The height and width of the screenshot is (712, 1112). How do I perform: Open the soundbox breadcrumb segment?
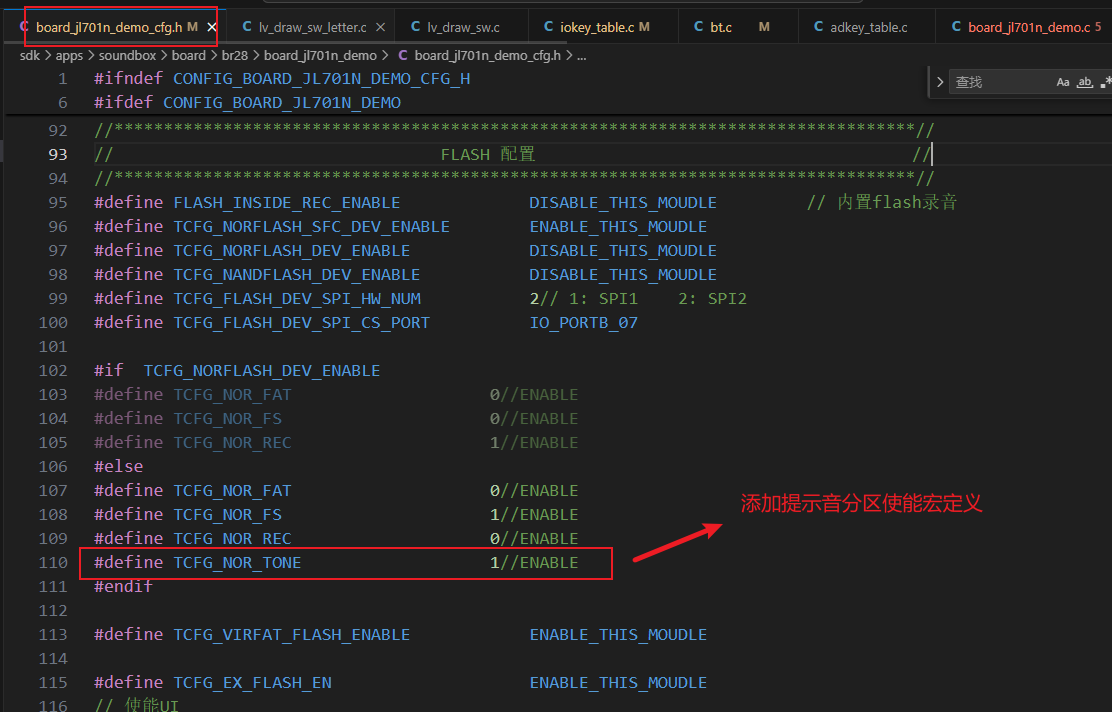pos(128,55)
